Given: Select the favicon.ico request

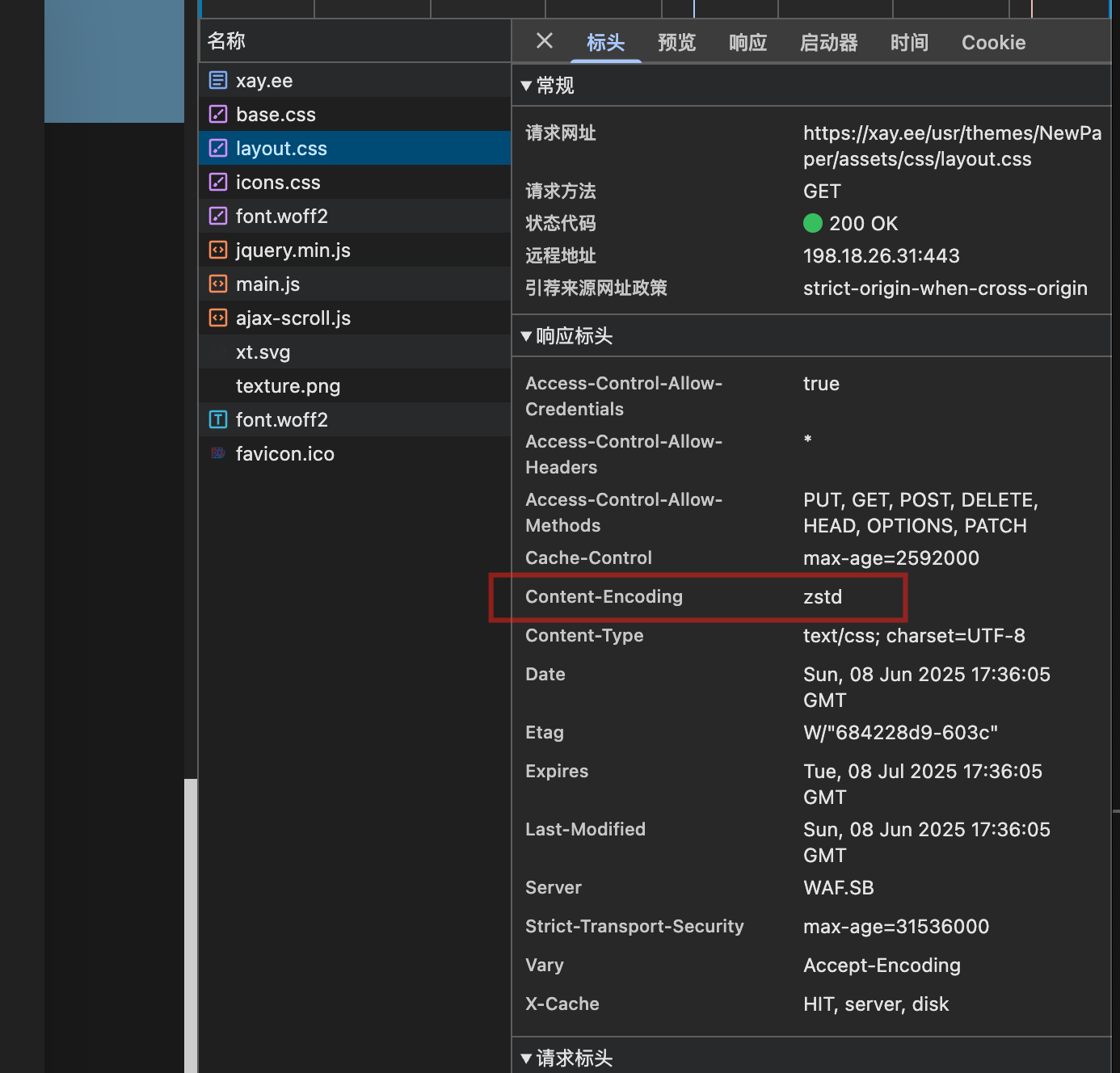Looking at the screenshot, I should click(355, 453).
